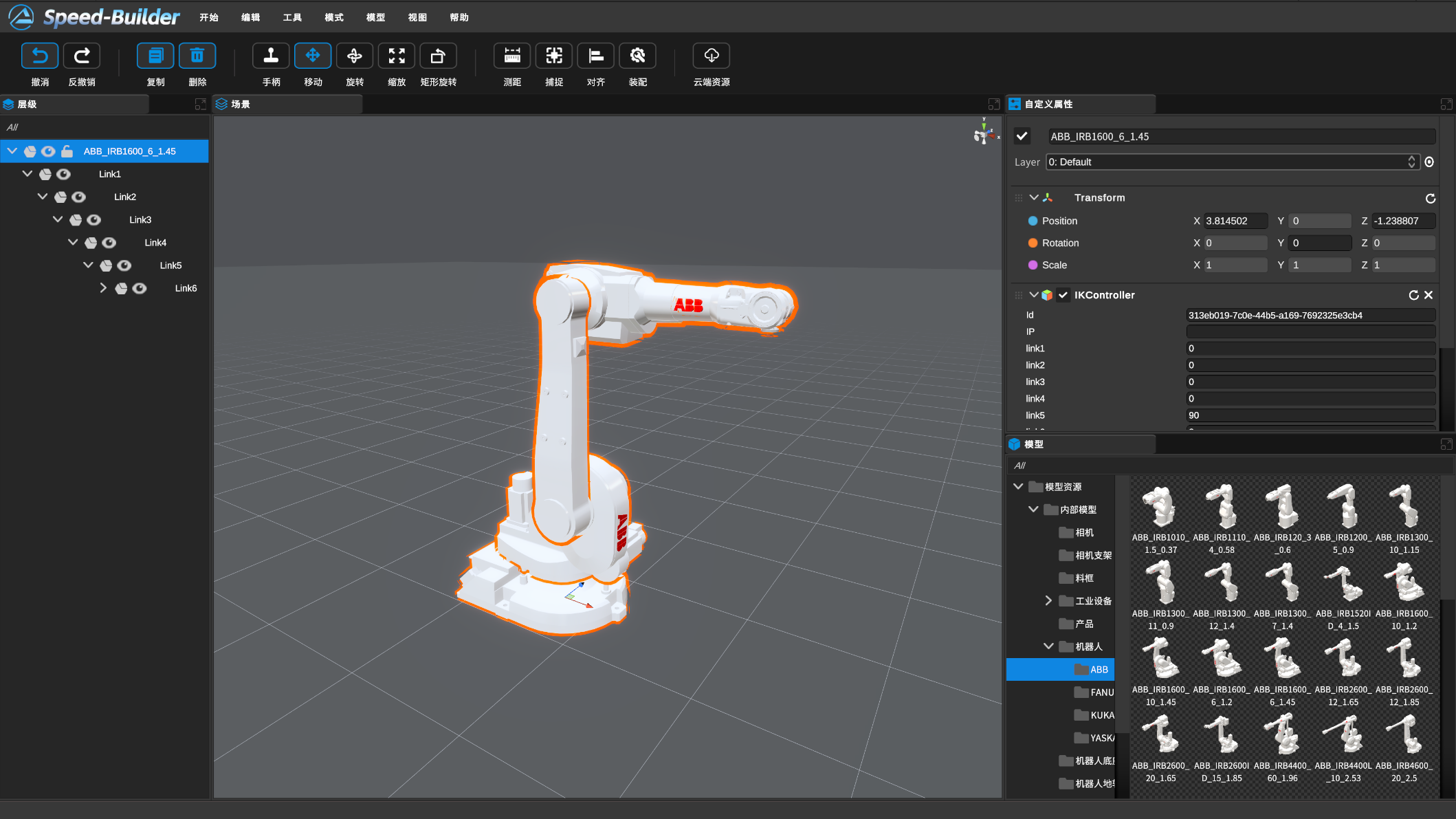Click the object name field
The image size is (1456, 819).
click(1242, 136)
